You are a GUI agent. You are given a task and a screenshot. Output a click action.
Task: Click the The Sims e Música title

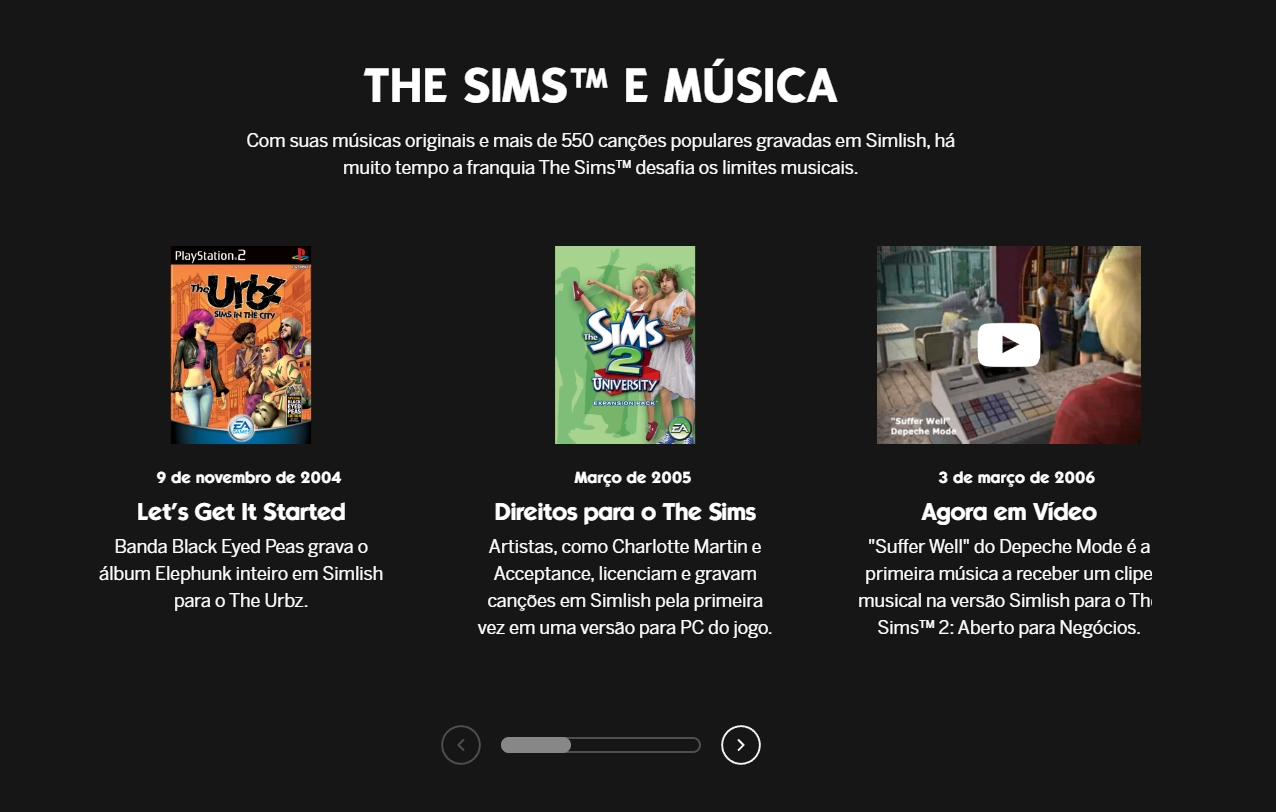click(600, 86)
